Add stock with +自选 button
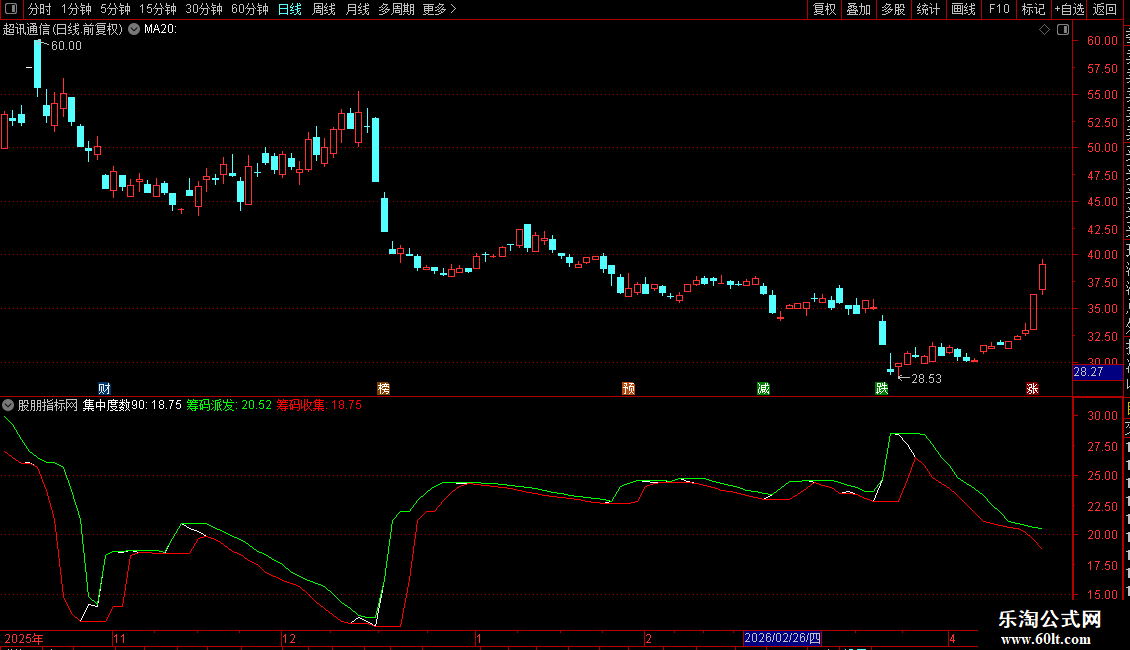The image size is (1130, 650). pos(1069,9)
